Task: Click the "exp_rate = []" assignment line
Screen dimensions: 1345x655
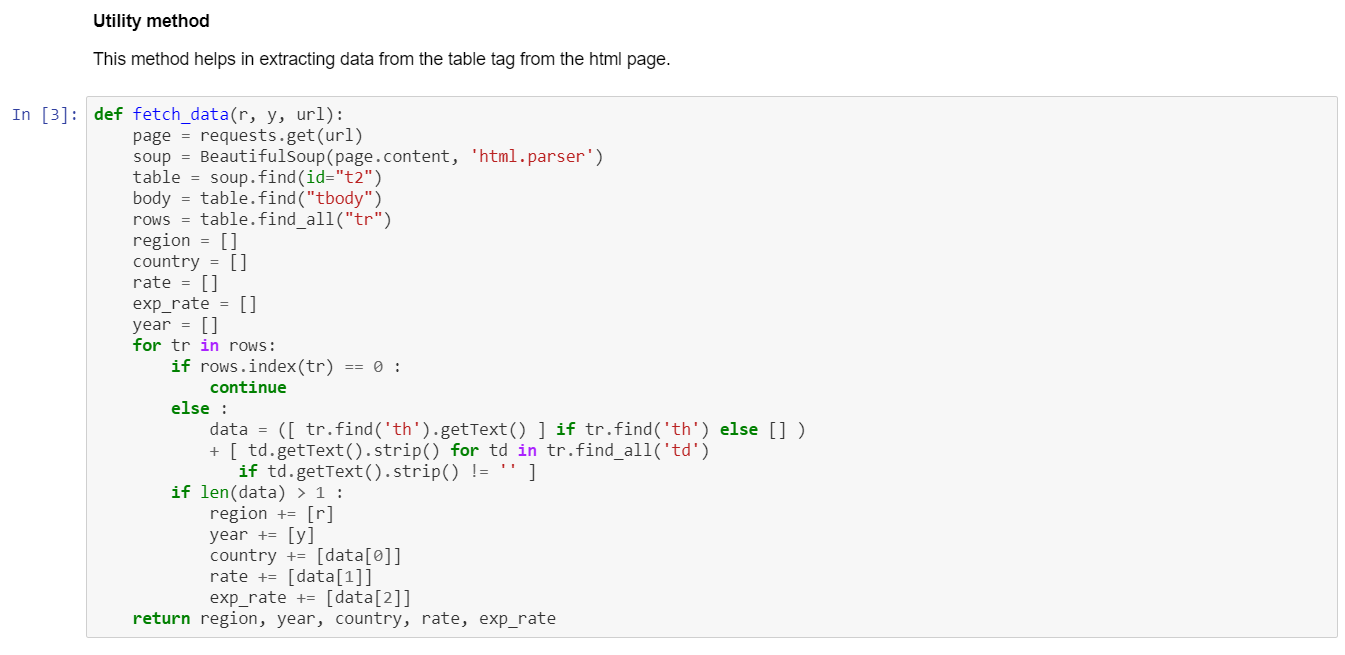Action: pos(194,303)
